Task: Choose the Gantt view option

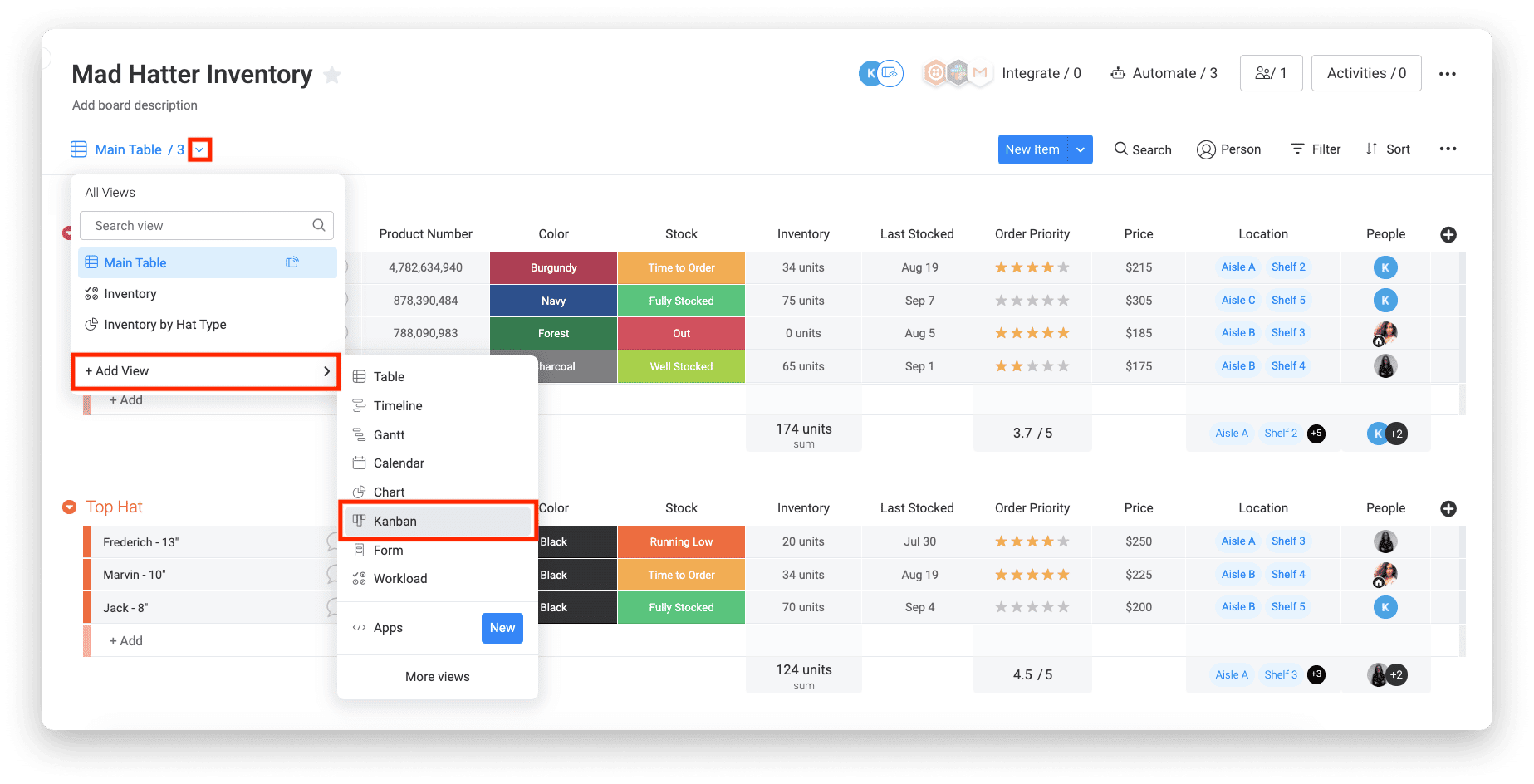Action: point(389,435)
